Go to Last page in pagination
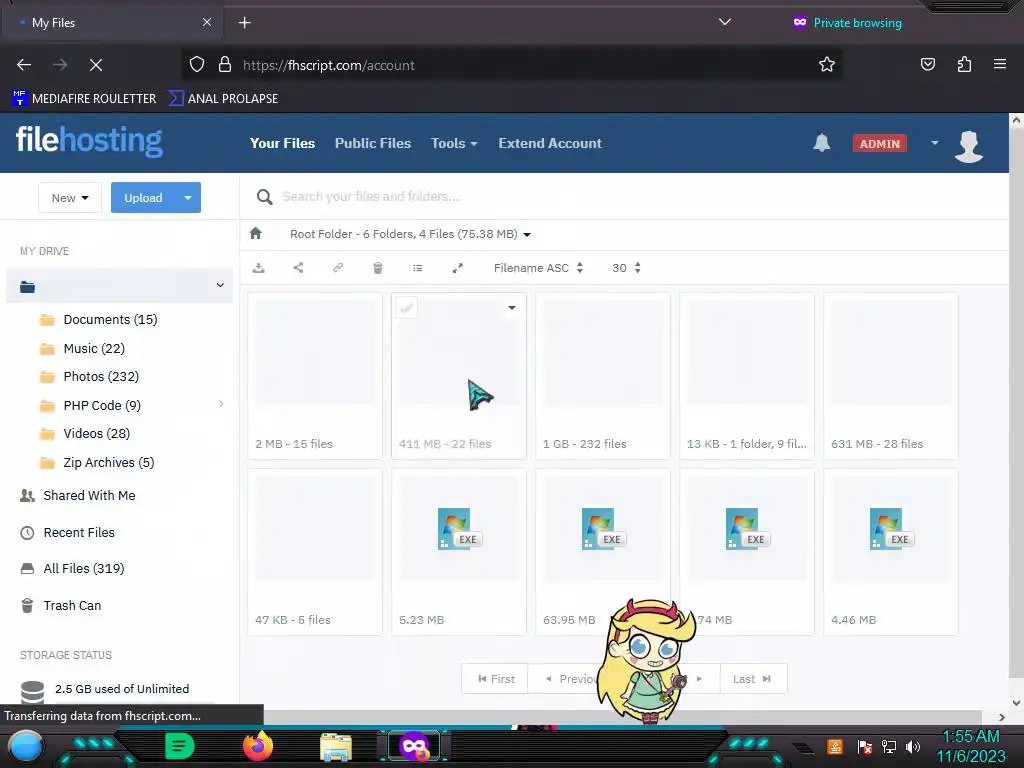This screenshot has height=768, width=1024. pos(753,679)
